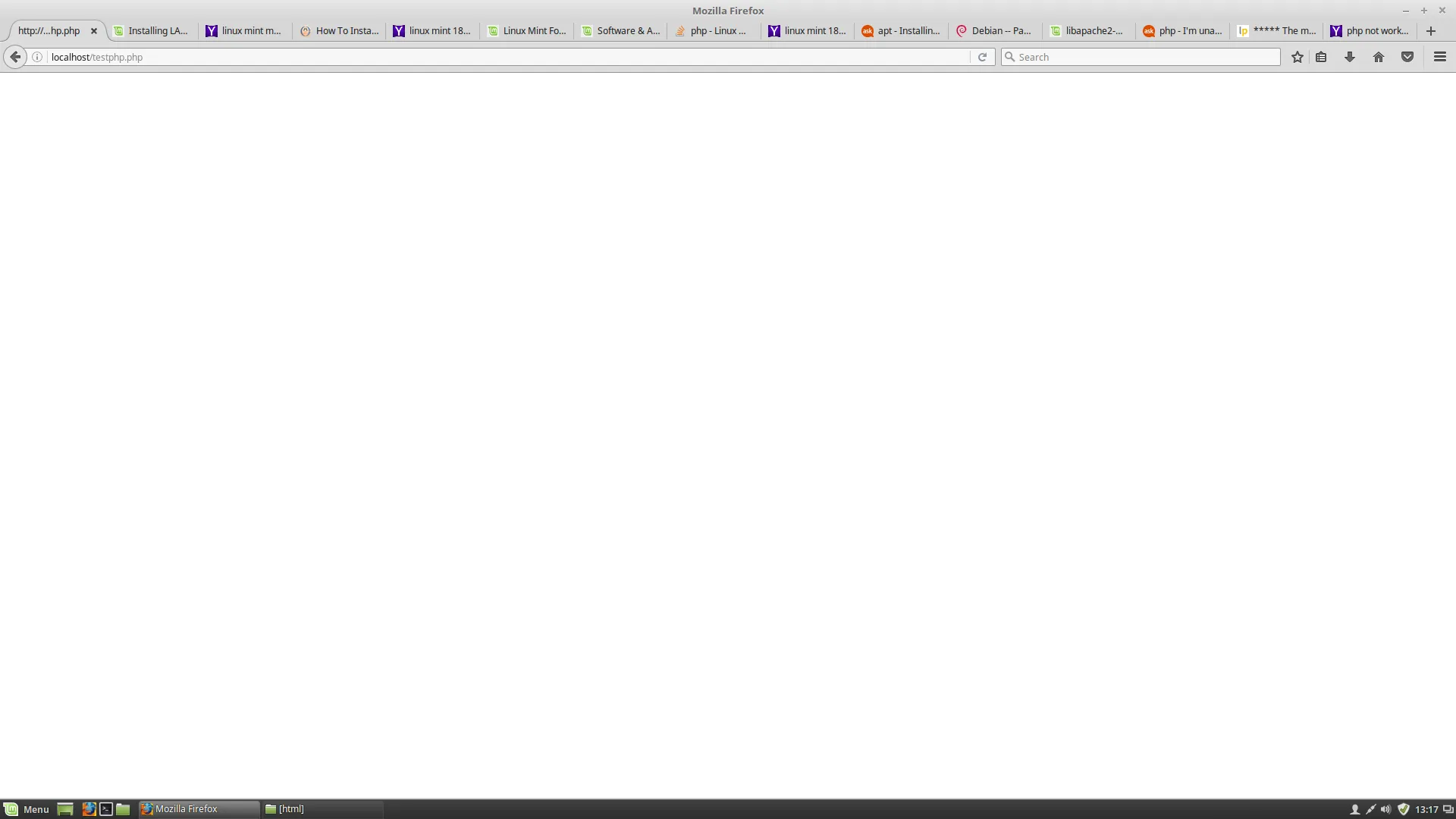Switch to the [html] taskbar window
This screenshot has height=819, width=1456.
[x=322, y=809]
